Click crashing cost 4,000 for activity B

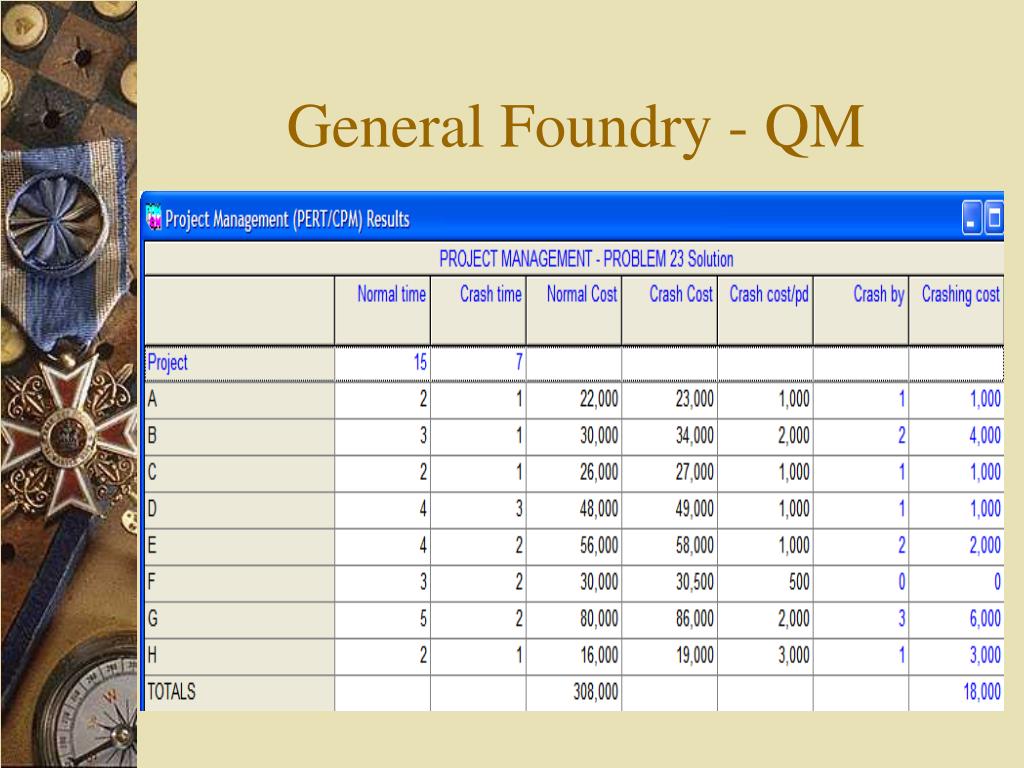pos(985,435)
